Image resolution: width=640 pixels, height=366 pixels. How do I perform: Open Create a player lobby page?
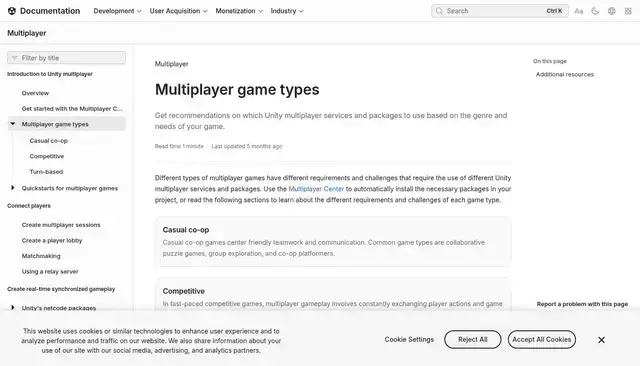52,240
